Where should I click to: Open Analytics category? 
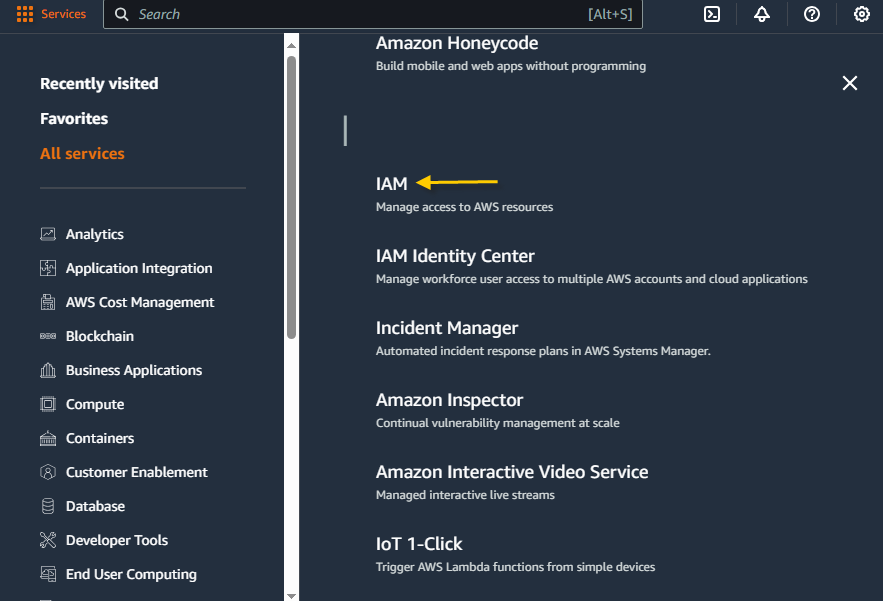(95, 234)
